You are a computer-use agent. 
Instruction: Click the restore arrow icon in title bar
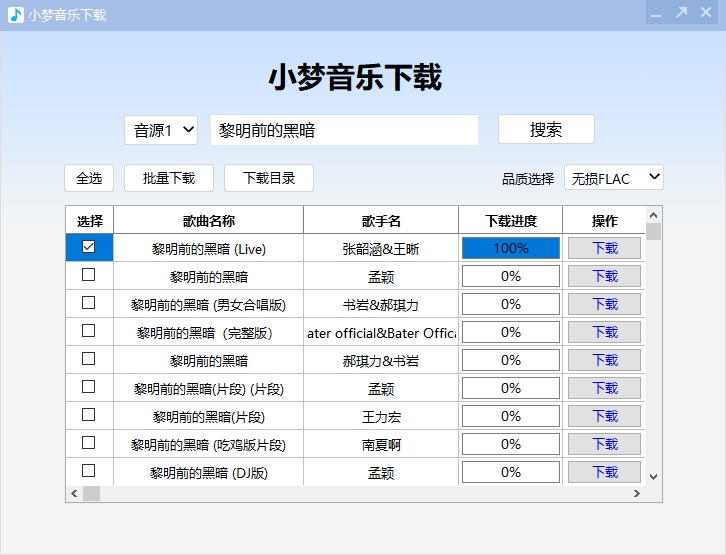coord(681,12)
